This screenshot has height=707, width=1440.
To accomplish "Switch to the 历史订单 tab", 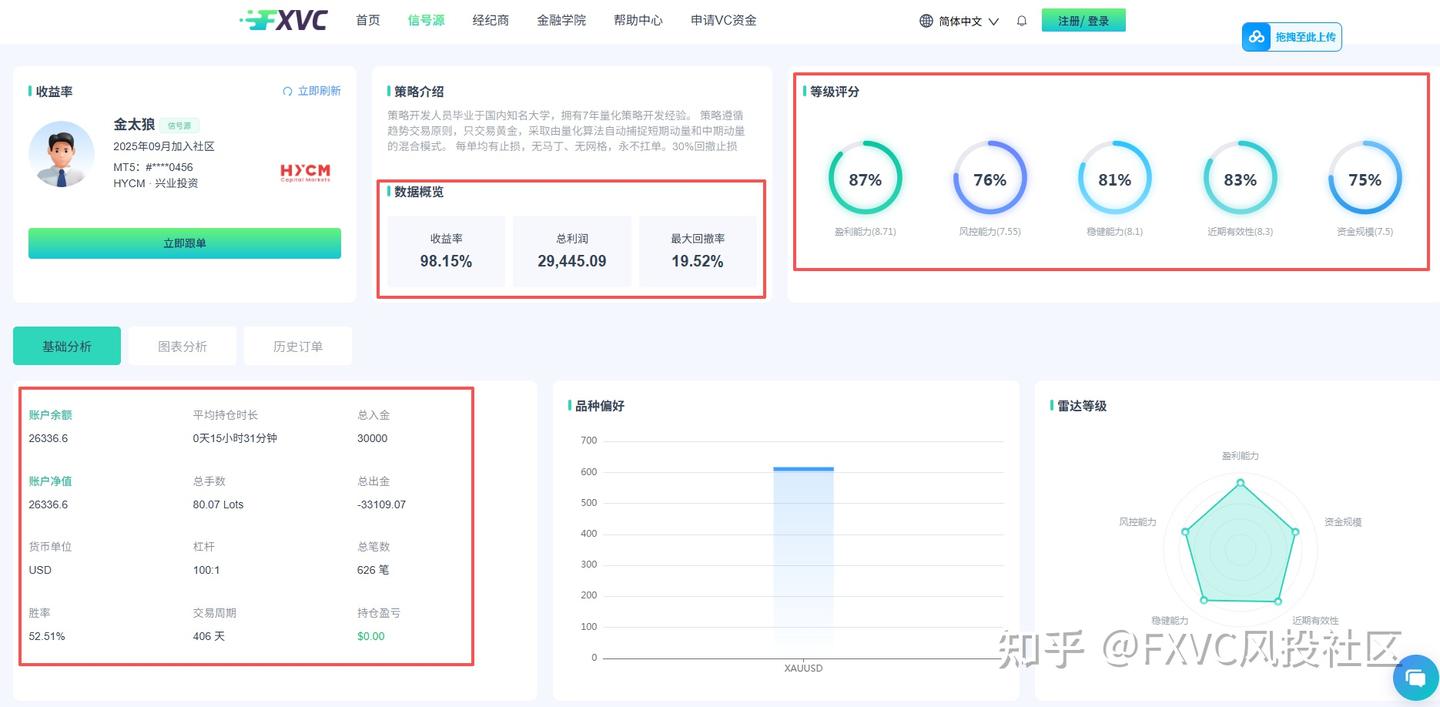I will (x=297, y=345).
